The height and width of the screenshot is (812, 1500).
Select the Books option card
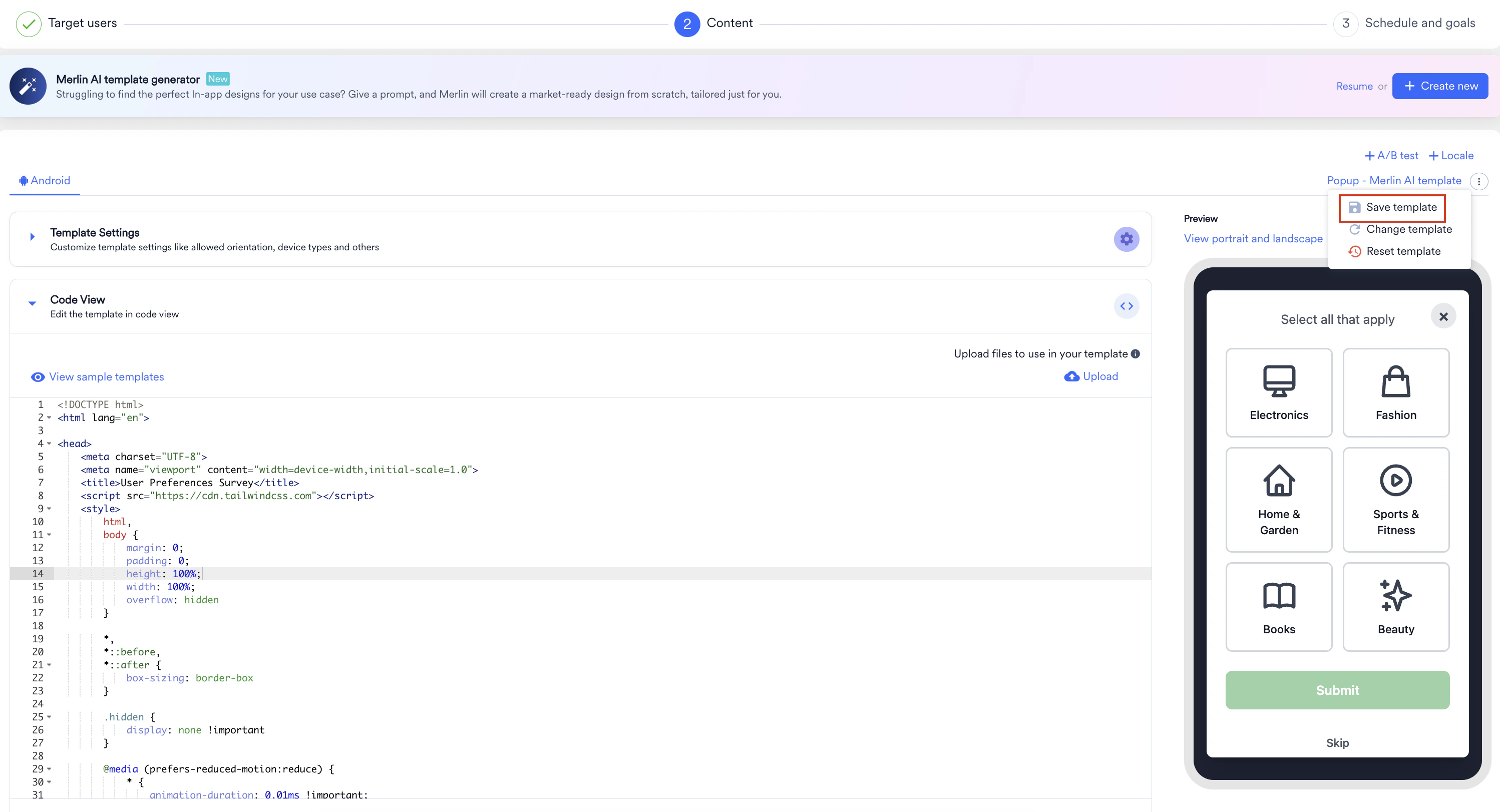[1279, 607]
